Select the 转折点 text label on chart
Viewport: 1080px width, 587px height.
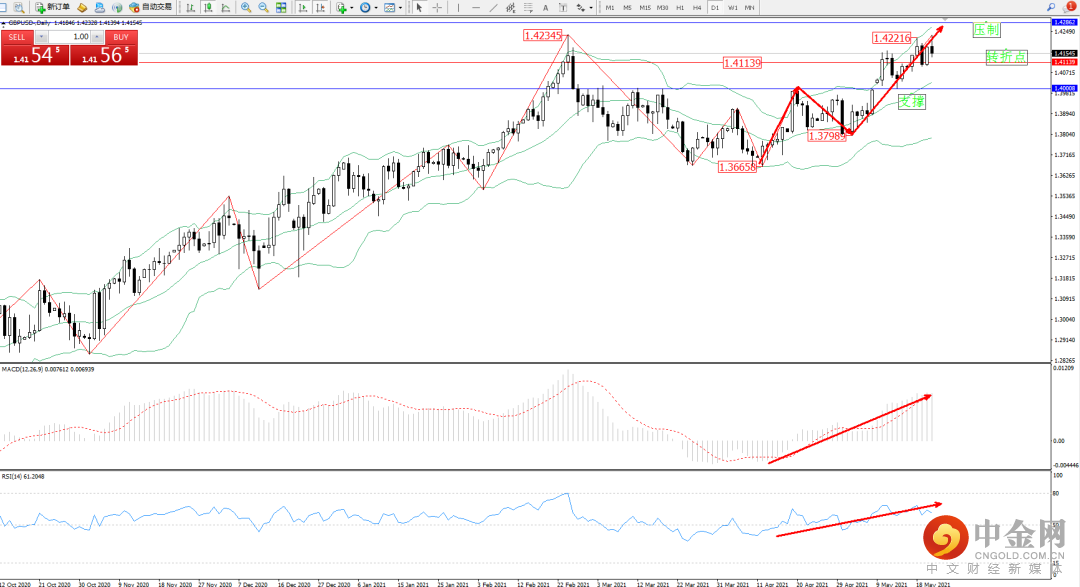(1006, 57)
